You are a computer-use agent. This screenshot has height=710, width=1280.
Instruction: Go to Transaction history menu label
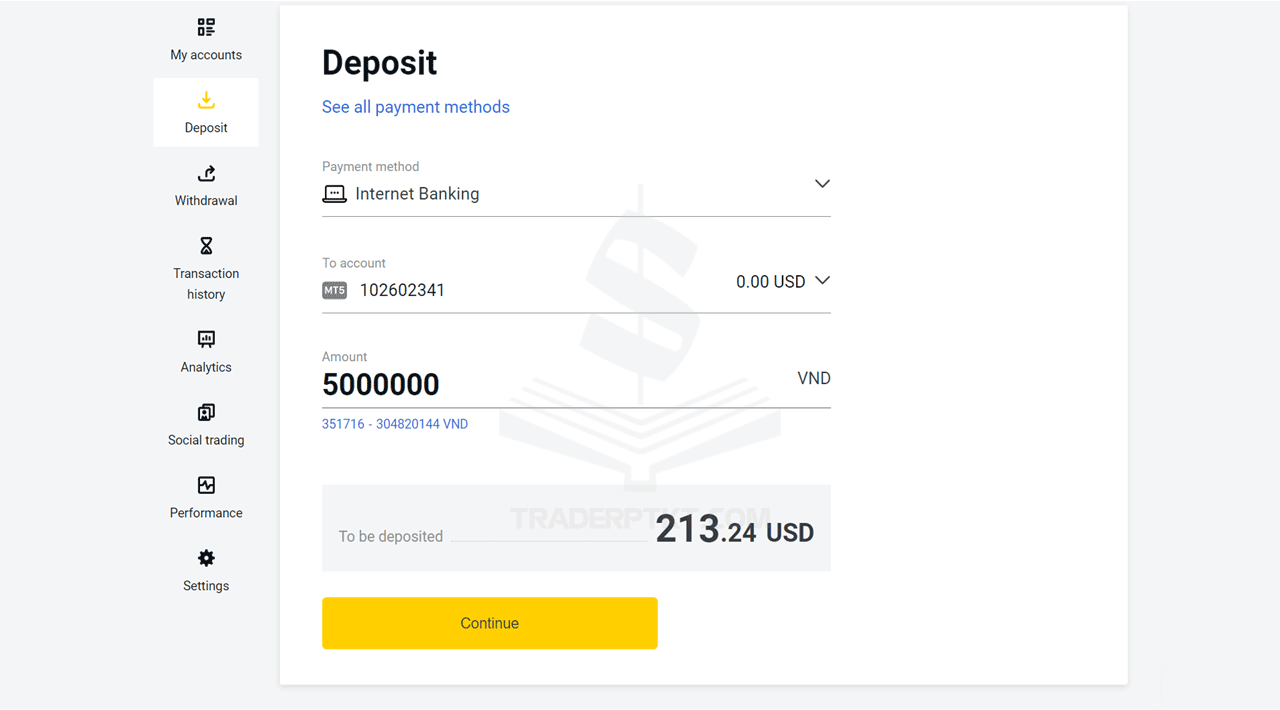coord(206,284)
